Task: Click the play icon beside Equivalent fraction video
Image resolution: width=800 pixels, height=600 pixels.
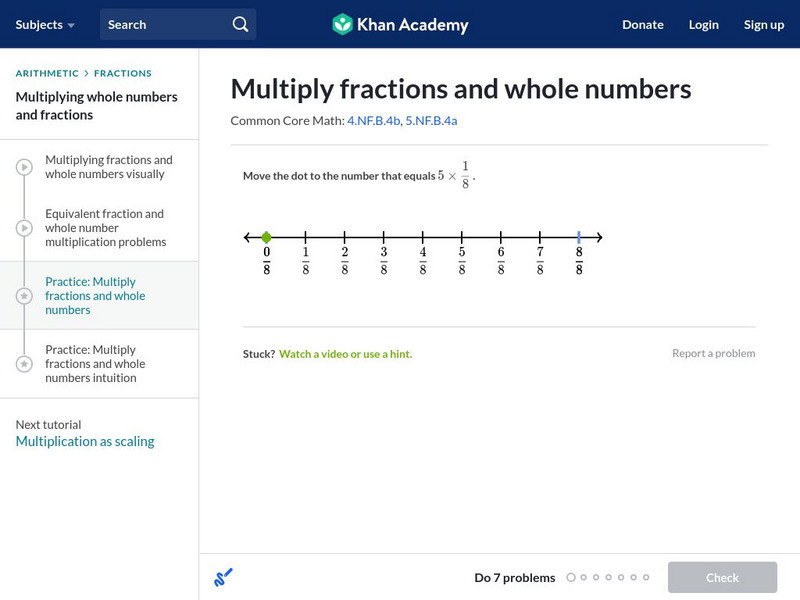Action: click(x=24, y=228)
